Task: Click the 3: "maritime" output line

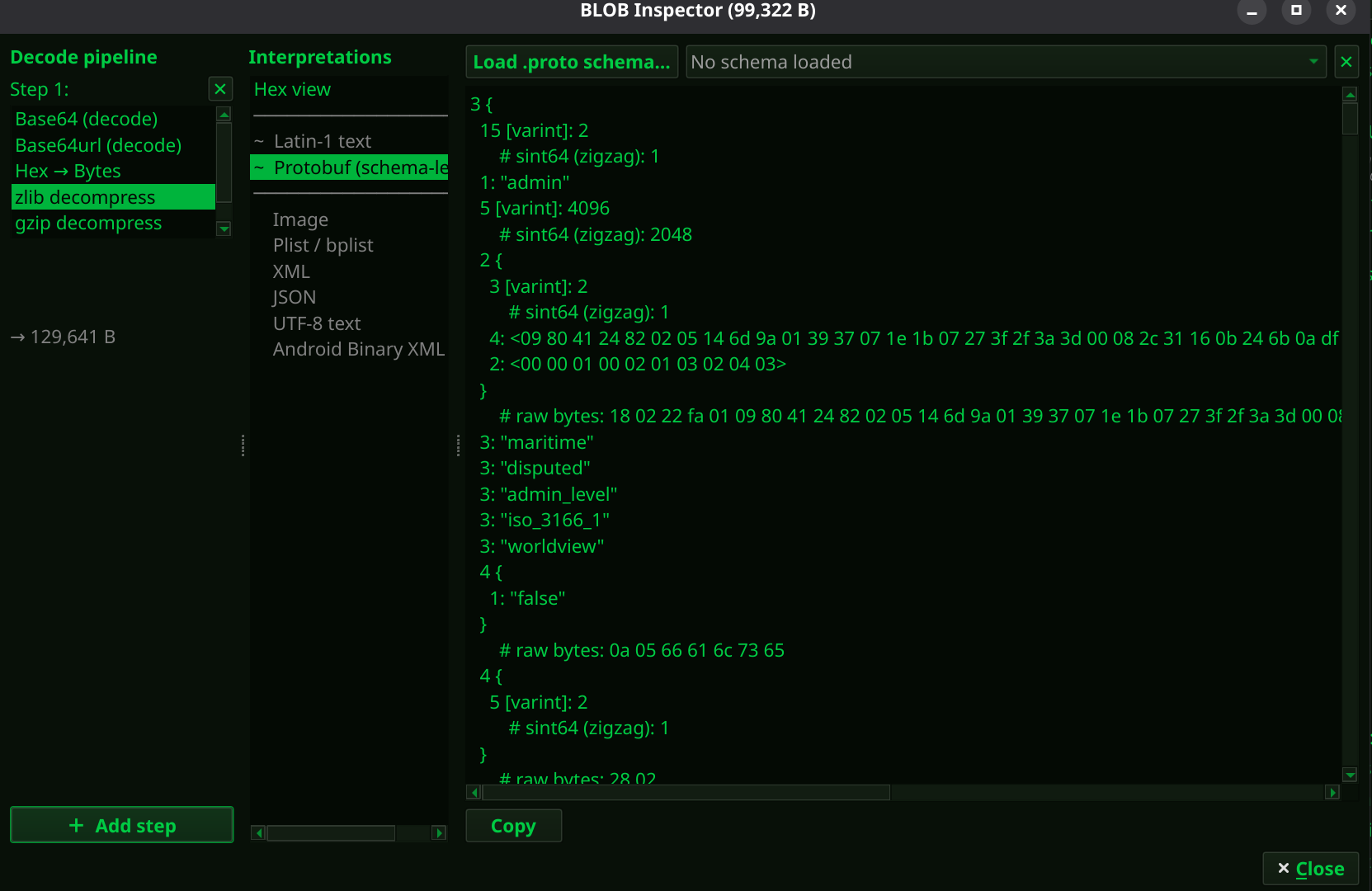Action: (x=536, y=442)
